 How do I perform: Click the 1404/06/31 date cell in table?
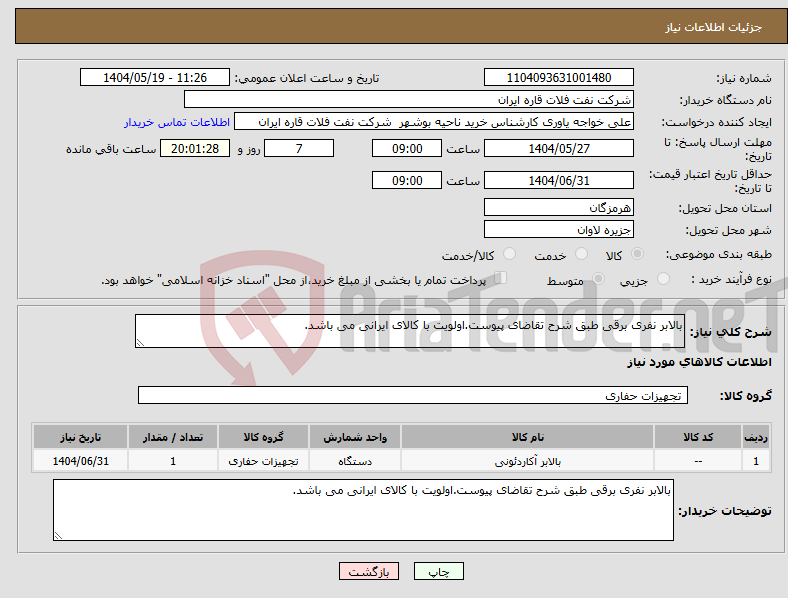click(x=80, y=461)
